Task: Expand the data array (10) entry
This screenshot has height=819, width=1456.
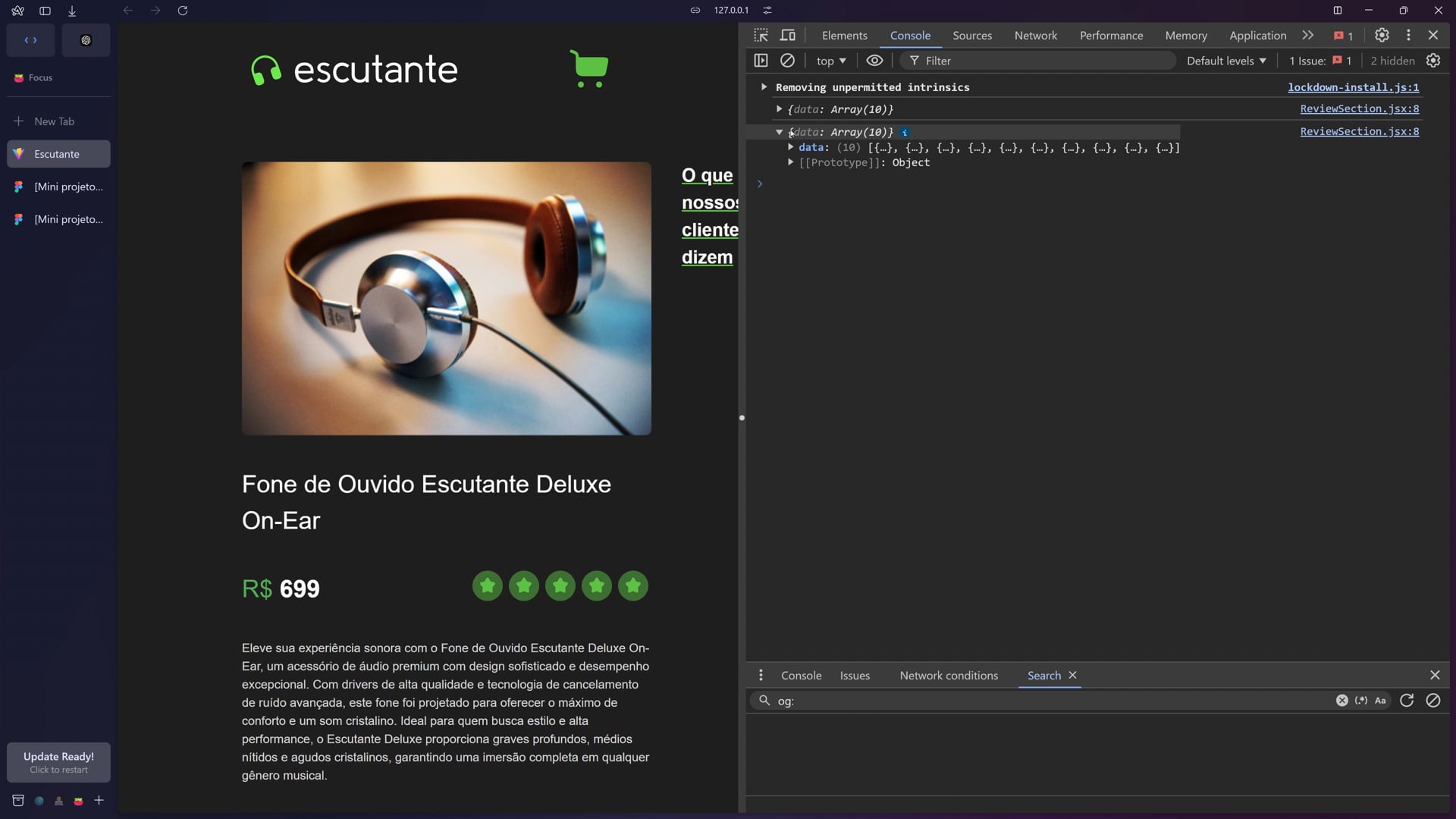Action: [x=791, y=148]
